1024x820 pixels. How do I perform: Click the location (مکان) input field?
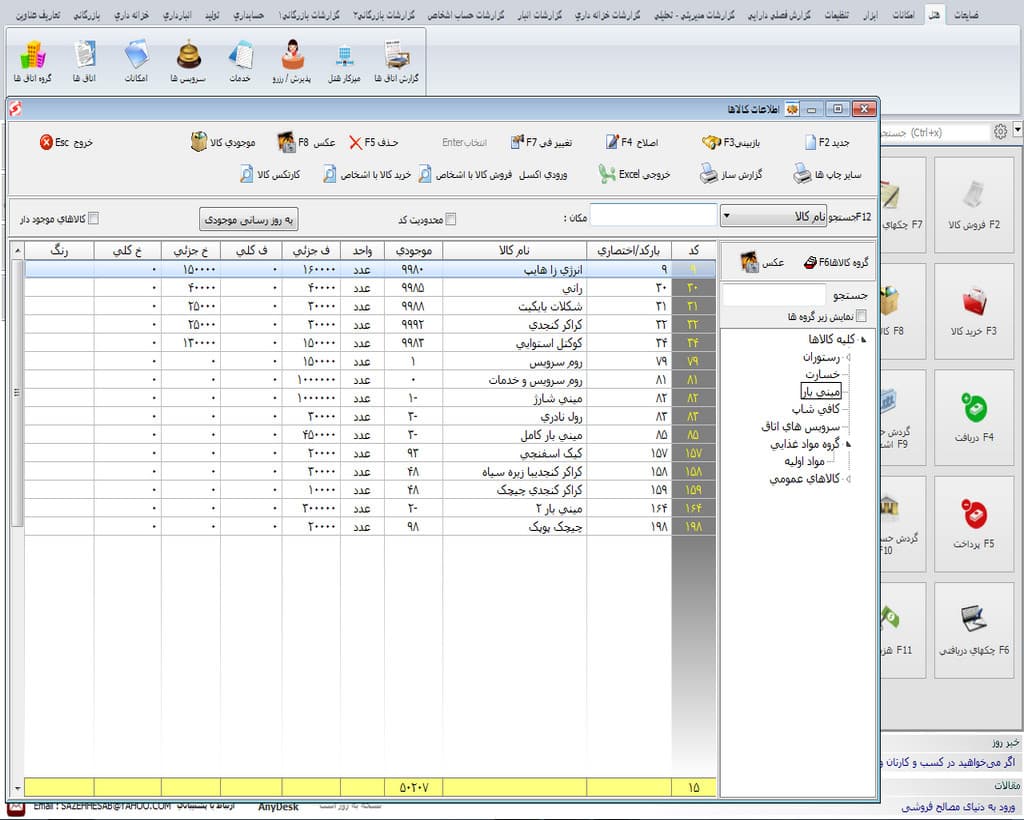[653, 215]
